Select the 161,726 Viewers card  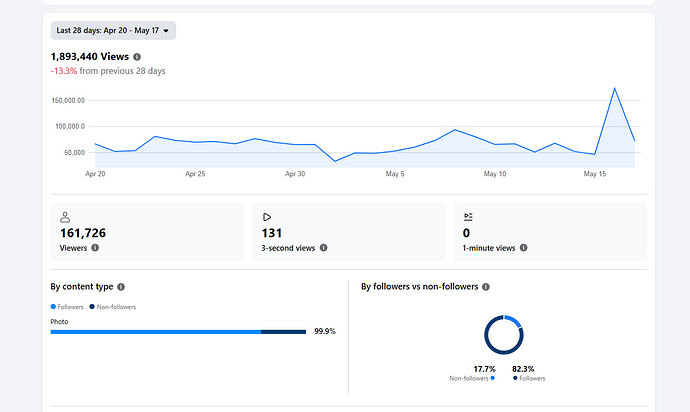[147, 232]
